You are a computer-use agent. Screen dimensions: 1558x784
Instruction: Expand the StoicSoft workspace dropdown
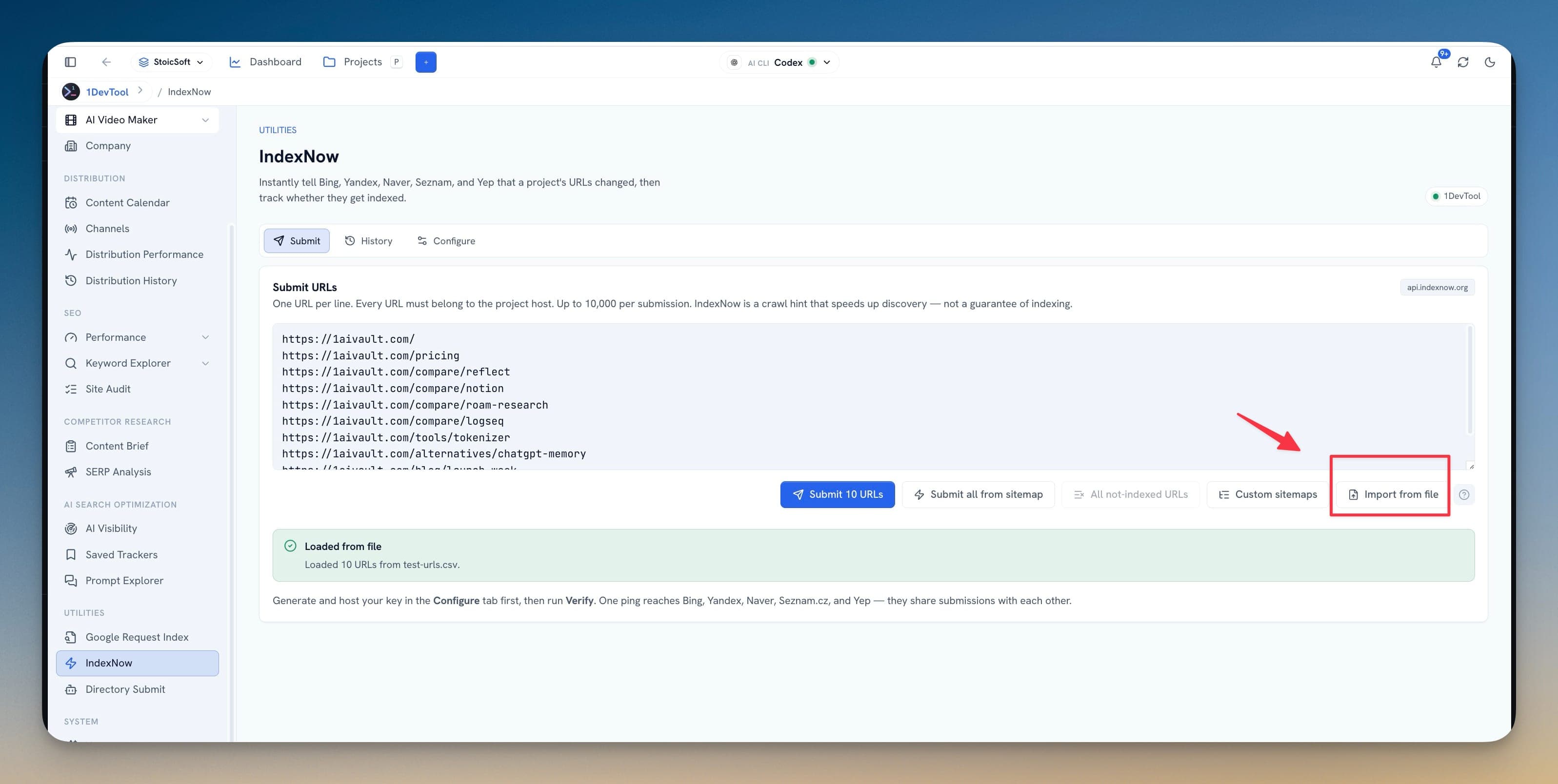171,61
